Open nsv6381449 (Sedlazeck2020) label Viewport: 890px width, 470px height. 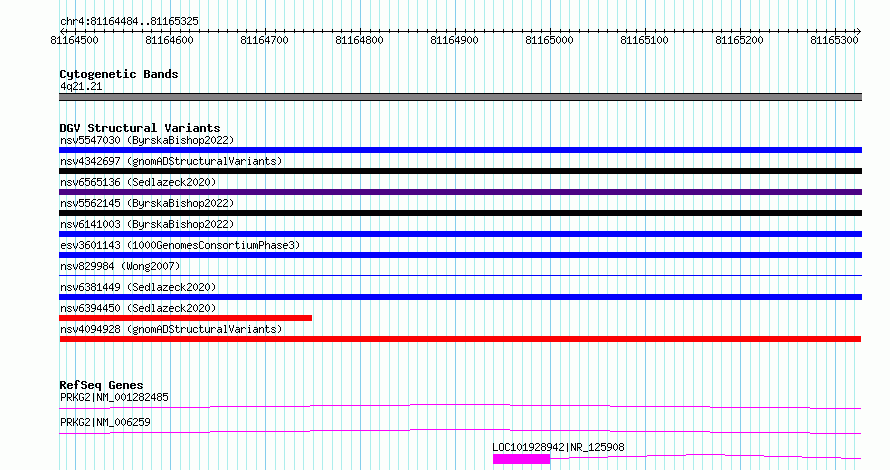[138, 287]
